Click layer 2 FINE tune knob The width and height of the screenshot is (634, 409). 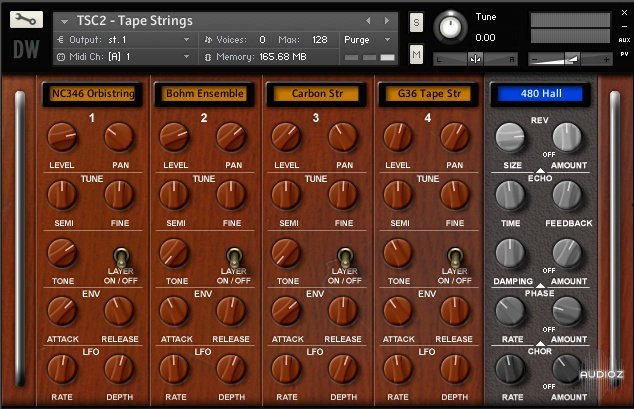click(231, 195)
